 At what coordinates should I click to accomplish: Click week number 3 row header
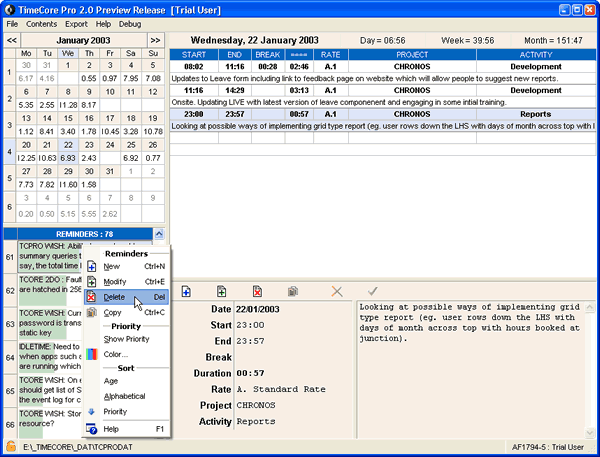click(x=10, y=125)
